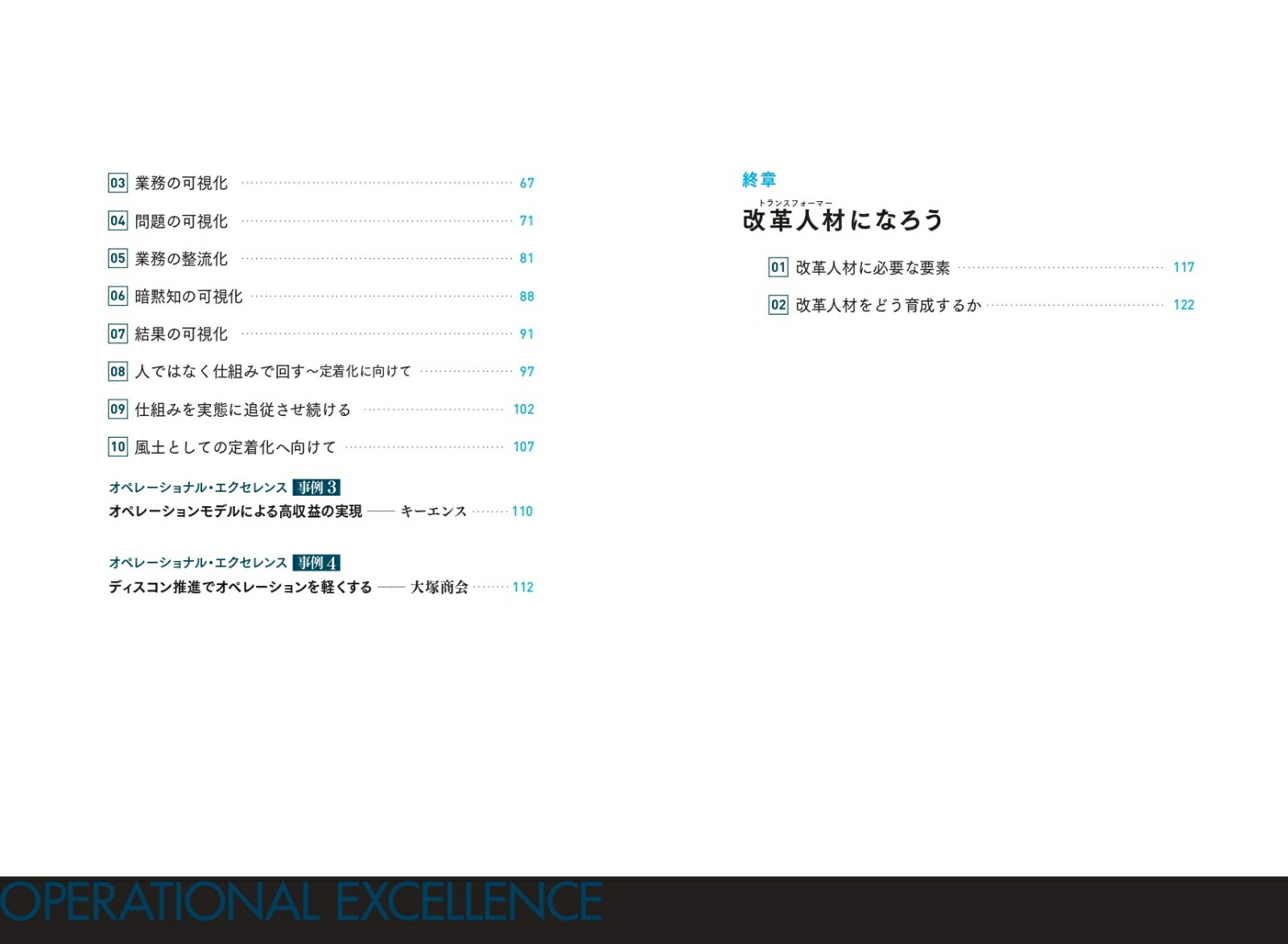
Task: Click page number 67
Action: [527, 183]
